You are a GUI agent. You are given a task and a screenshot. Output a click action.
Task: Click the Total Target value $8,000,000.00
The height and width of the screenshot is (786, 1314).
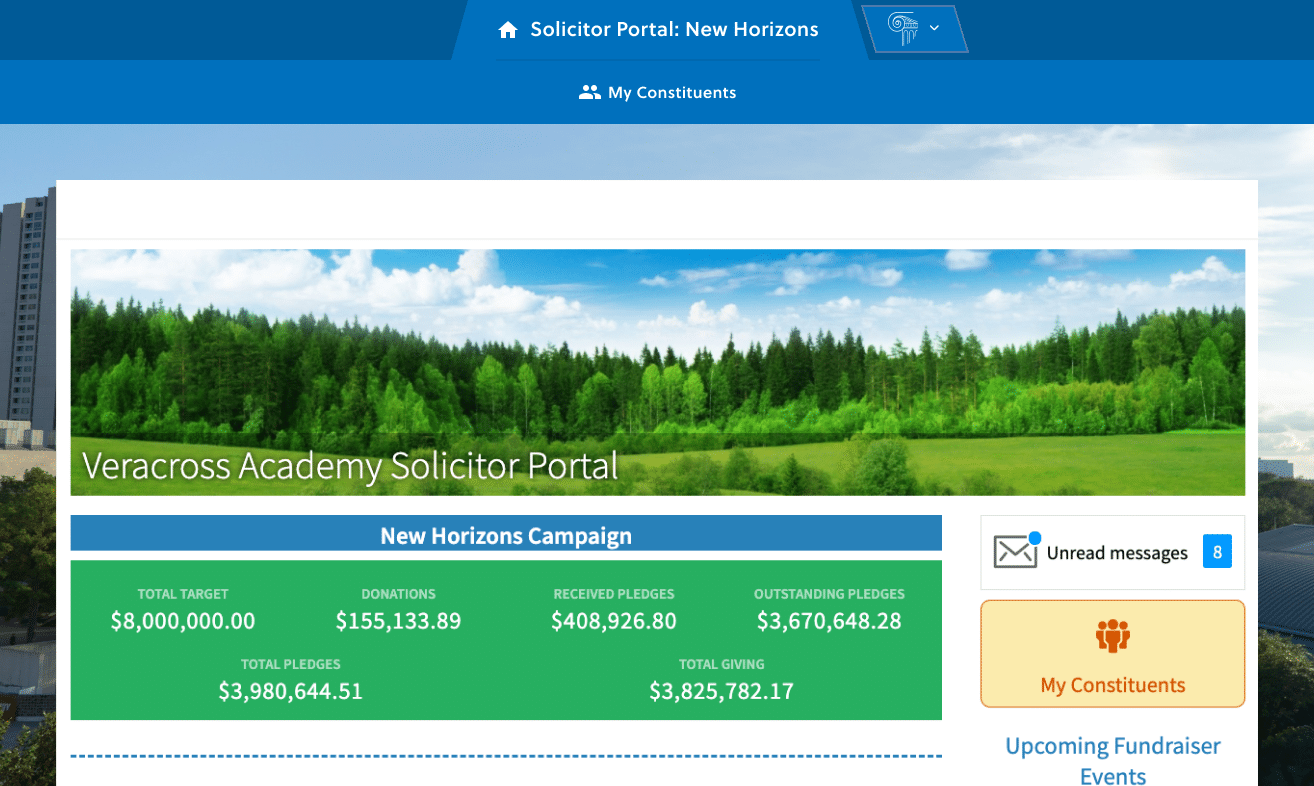pos(183,621)
